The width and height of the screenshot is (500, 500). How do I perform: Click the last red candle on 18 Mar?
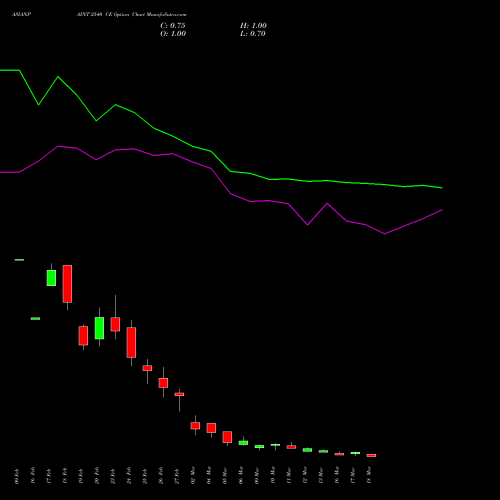(x=371, y=455)
